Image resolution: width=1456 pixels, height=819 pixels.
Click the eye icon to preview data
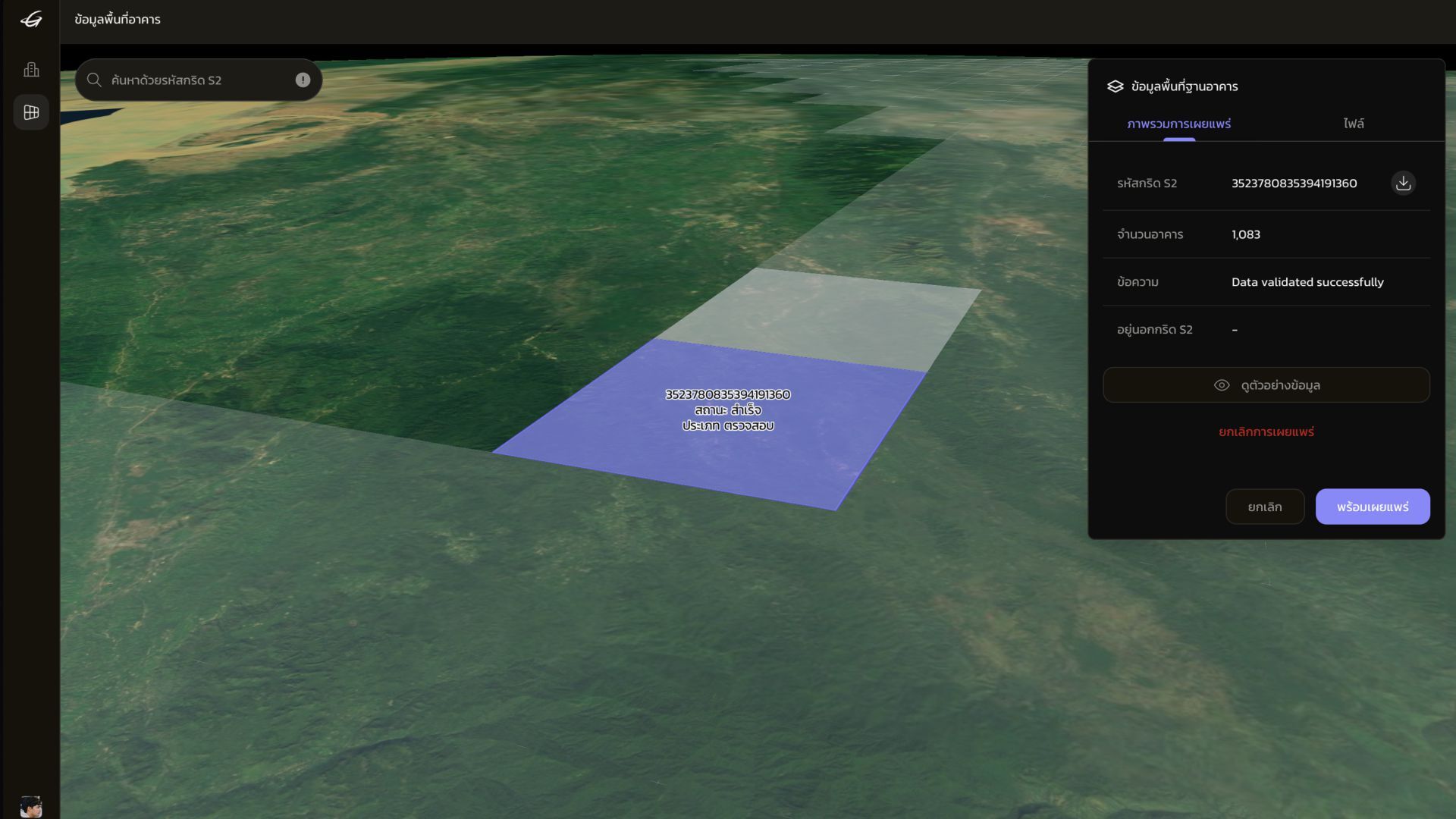pos(1221,385)
